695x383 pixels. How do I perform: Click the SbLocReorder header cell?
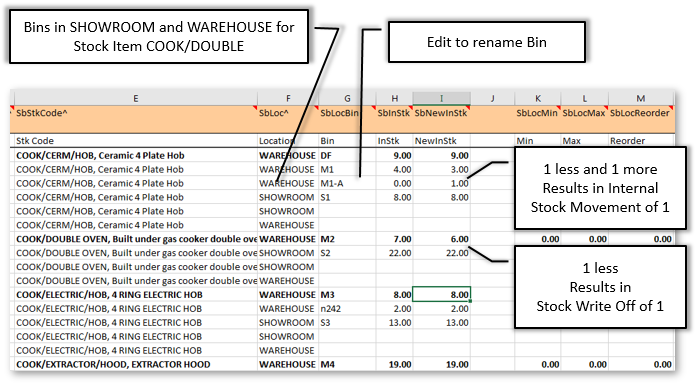point(641,119)
